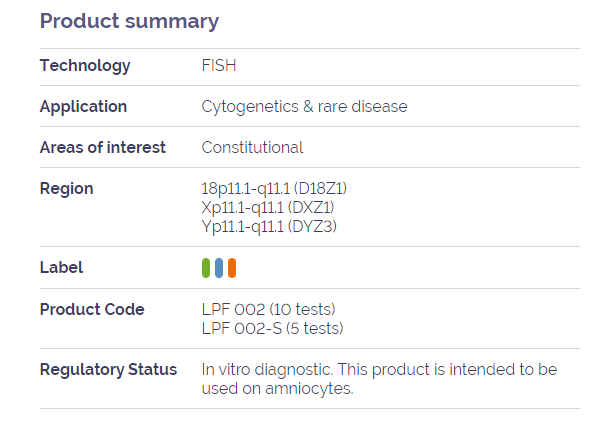Screen dimensions: 604x434
Task: Select the LPF 002-S (5 tests) code
Action: coord(272,328)
